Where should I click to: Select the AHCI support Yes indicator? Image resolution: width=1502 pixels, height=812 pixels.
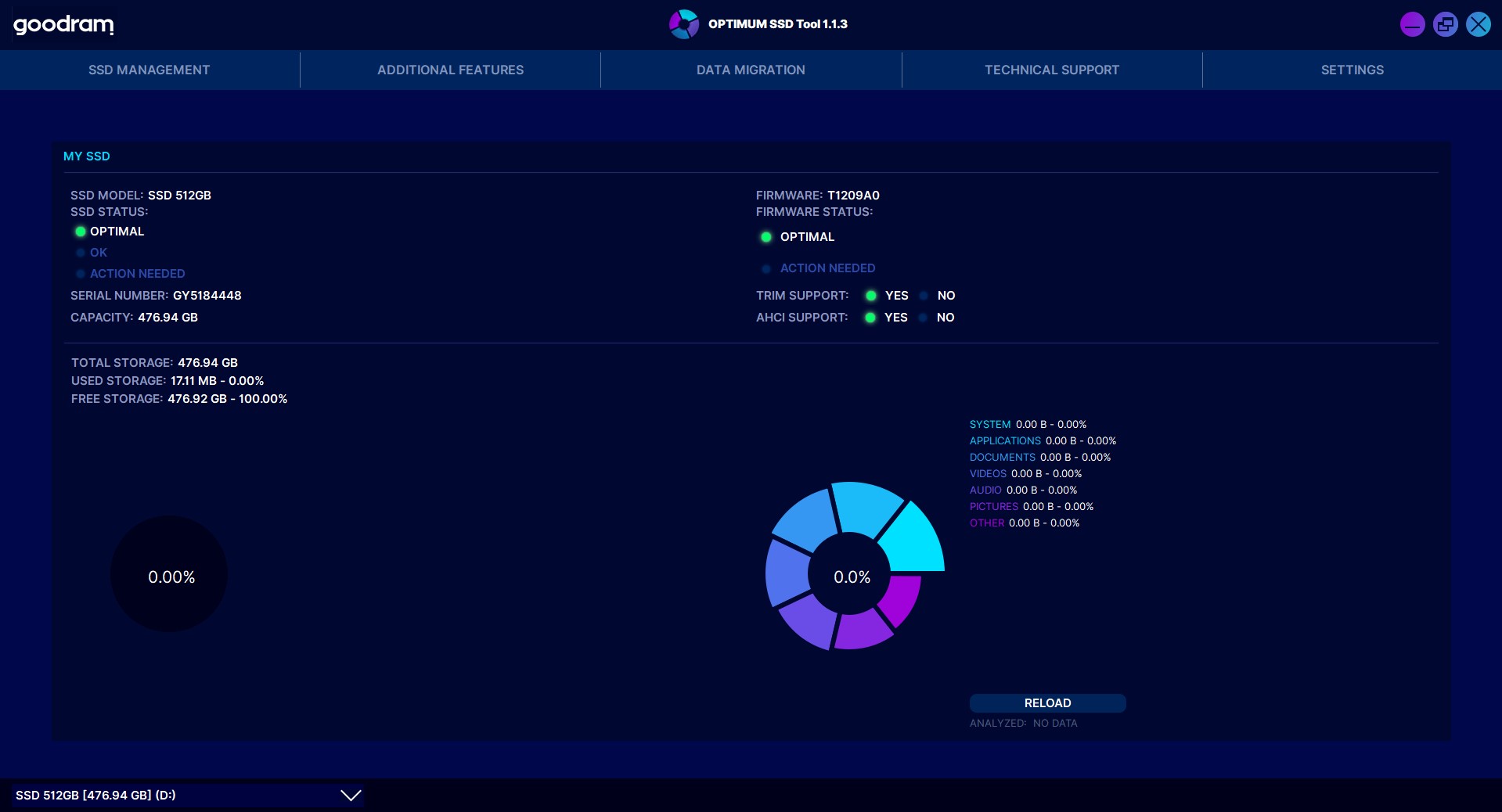pyautogui.click(x=870, y=318)
